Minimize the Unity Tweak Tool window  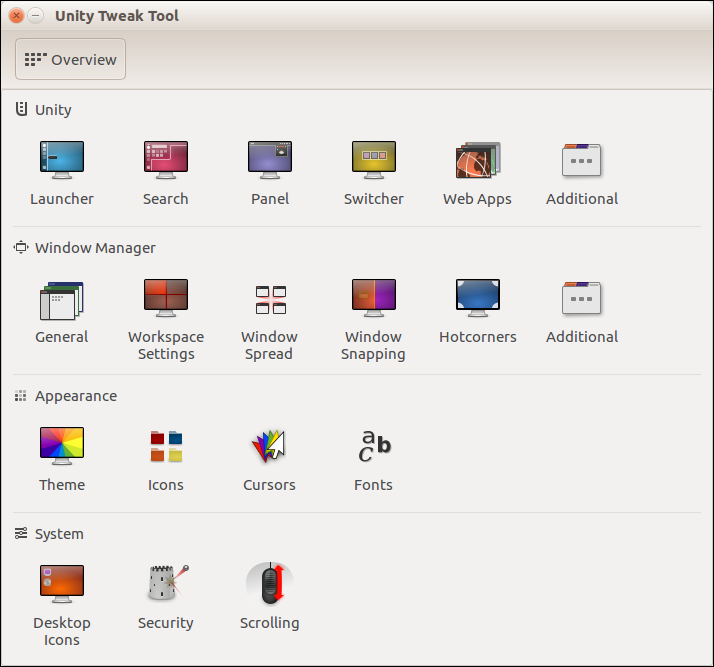36,15
